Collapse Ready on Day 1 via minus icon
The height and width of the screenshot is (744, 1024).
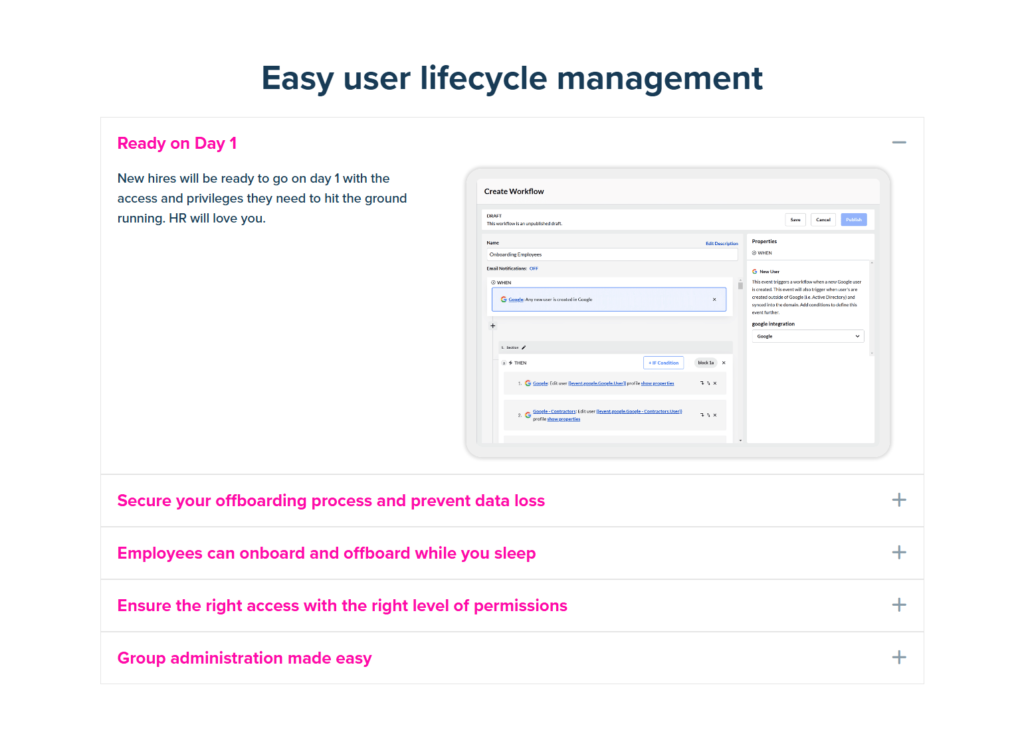click(x=899, y=142)
